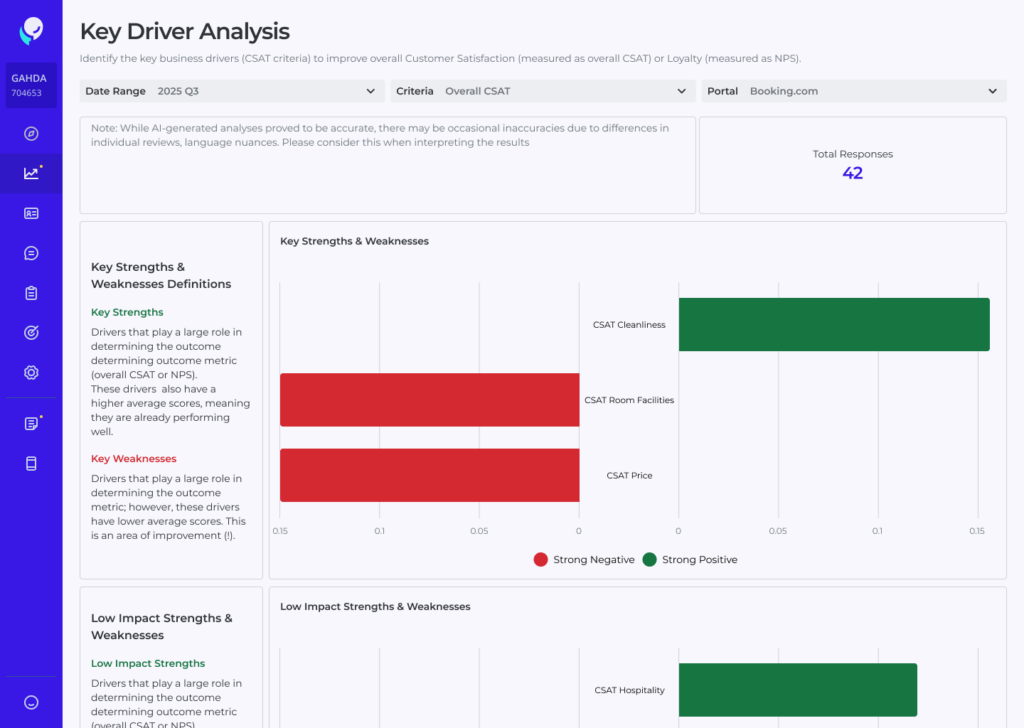
Task: Open the clipboard icon in sidebar
Action: [31, 293]
